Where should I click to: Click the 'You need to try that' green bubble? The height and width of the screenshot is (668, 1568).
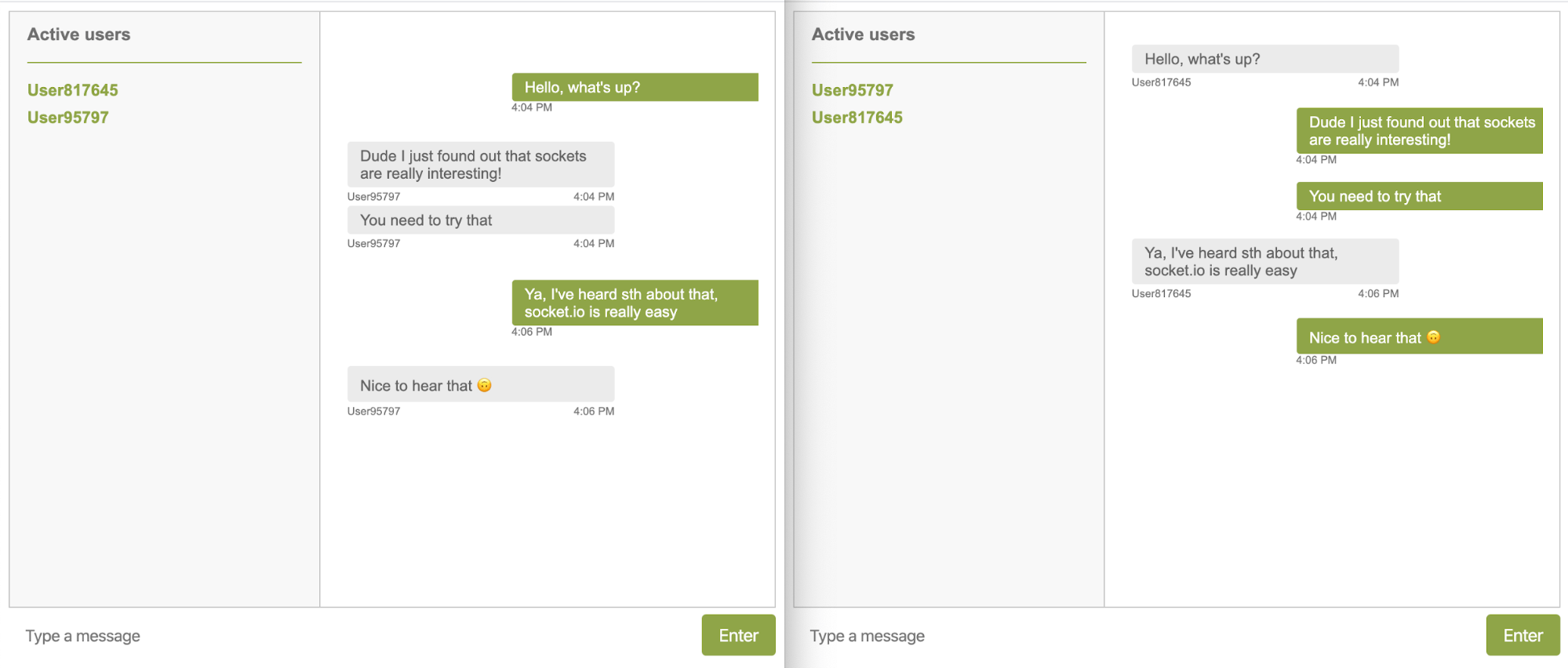coord(1419,196)
